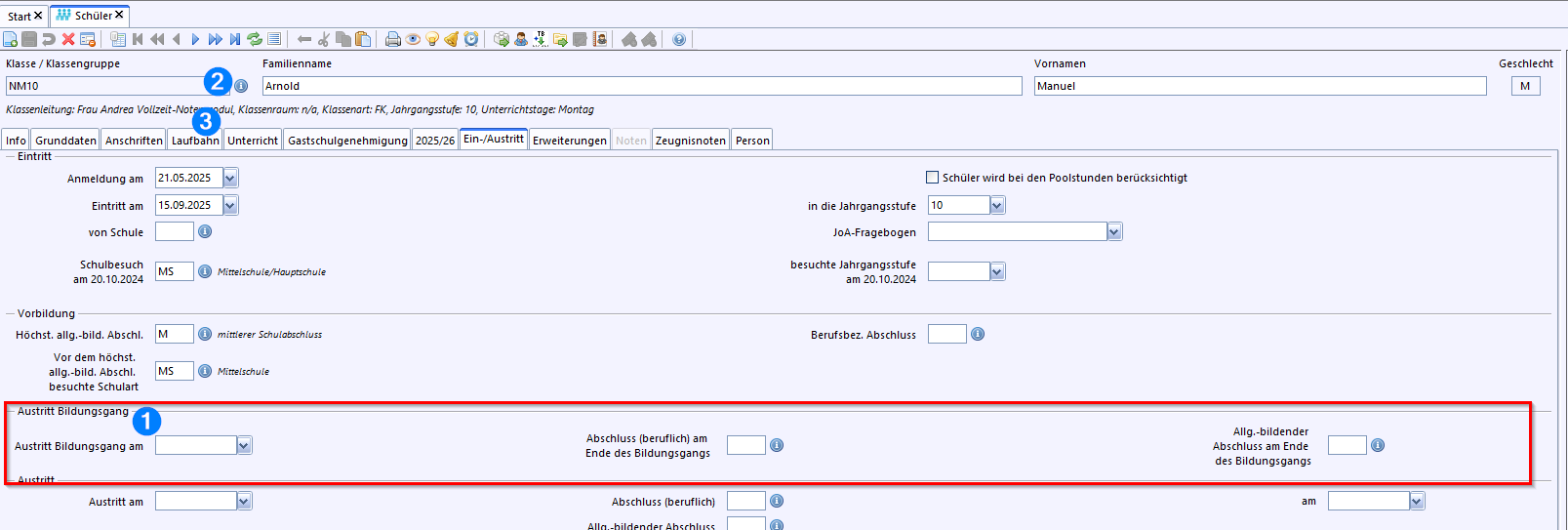
Task: Open the 'Austritt Bildungsgang am' date dropdown
Action: [x=244, y=445]
